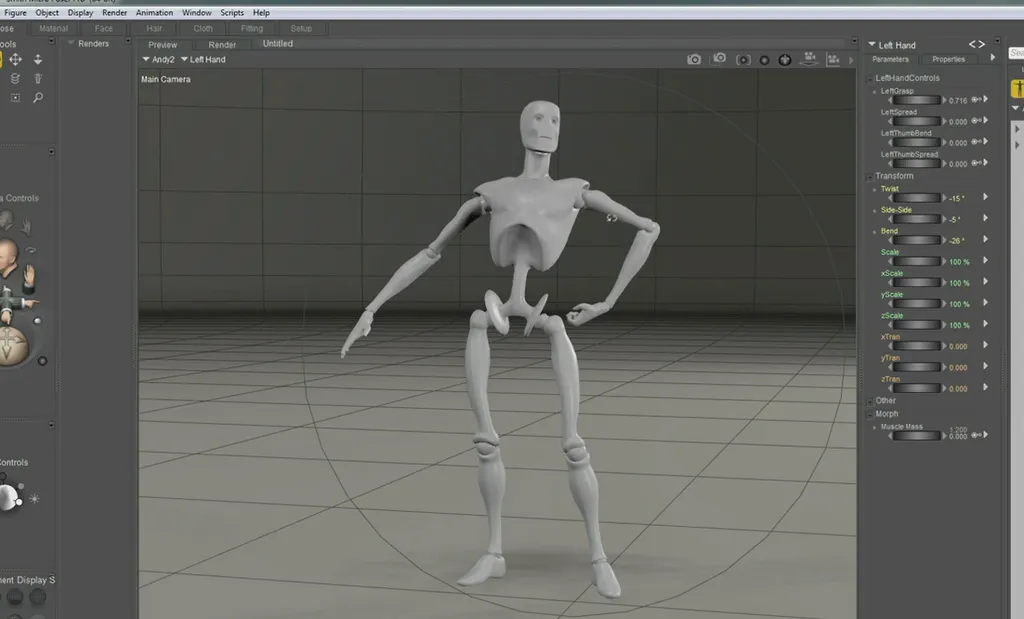Screen dimensions: 1024x619
Task: Switch to the Render tab beside Preview
Action: point(222,45)
